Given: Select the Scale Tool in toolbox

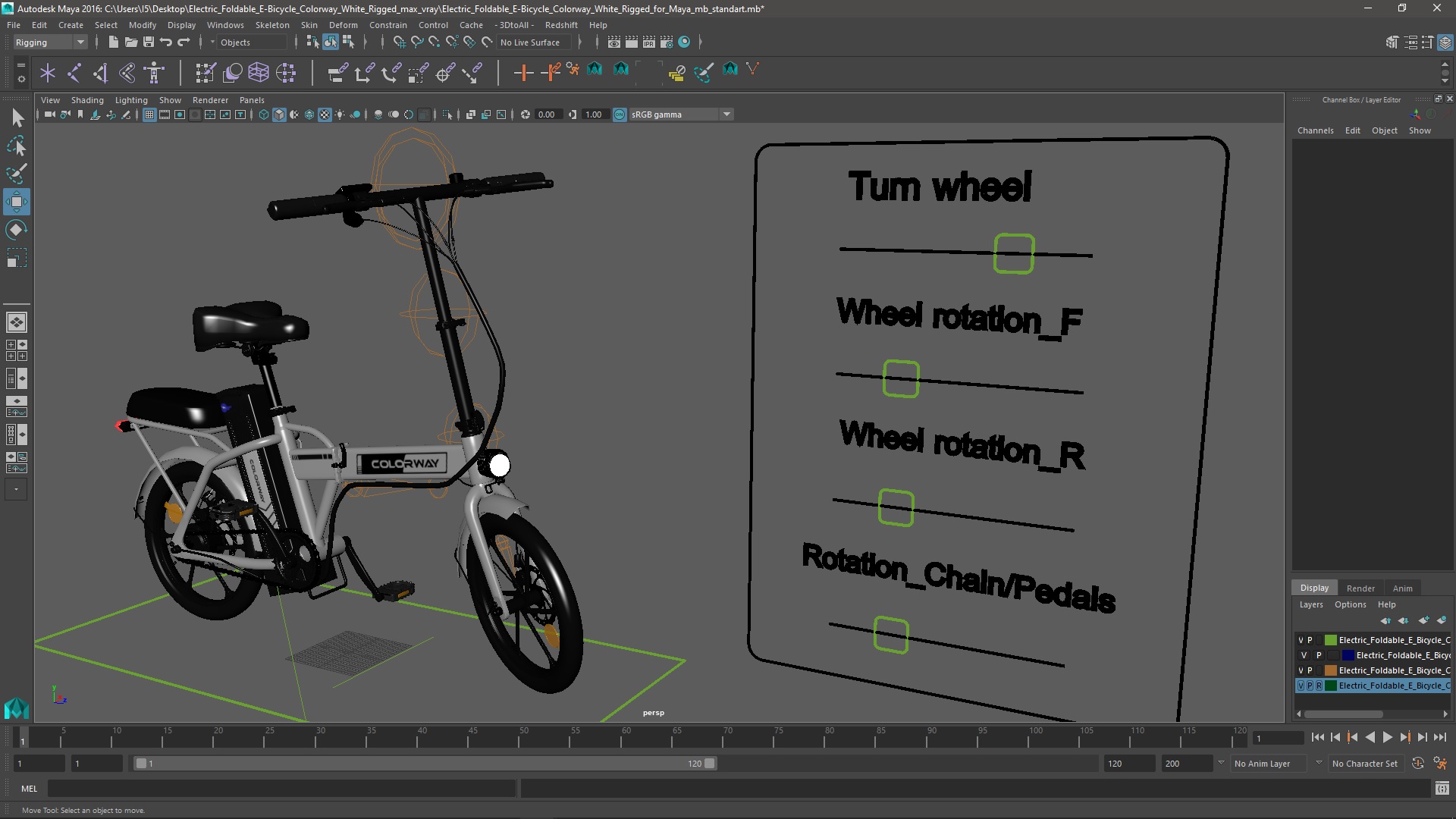Looking at the screenshot, I should (17, 258).
